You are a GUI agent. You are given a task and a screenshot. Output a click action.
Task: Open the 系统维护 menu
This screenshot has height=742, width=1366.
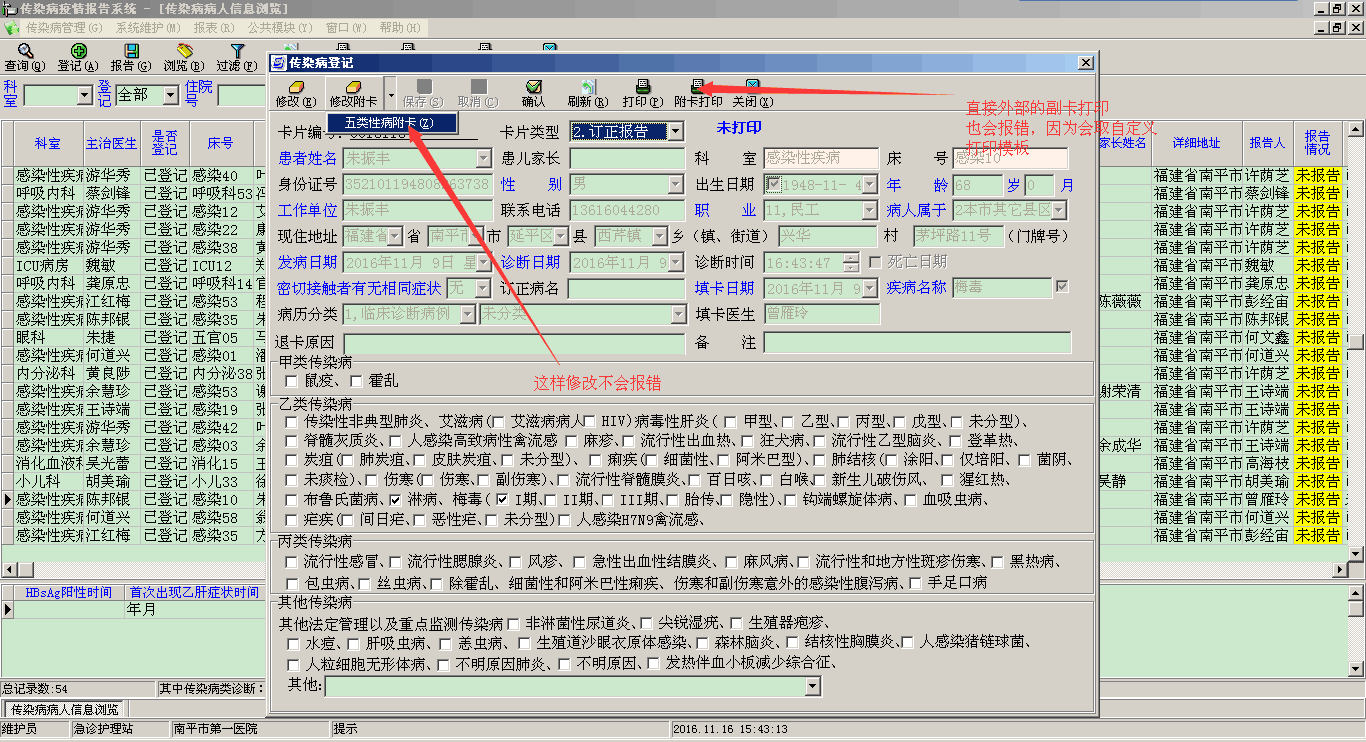pos(149,27)
